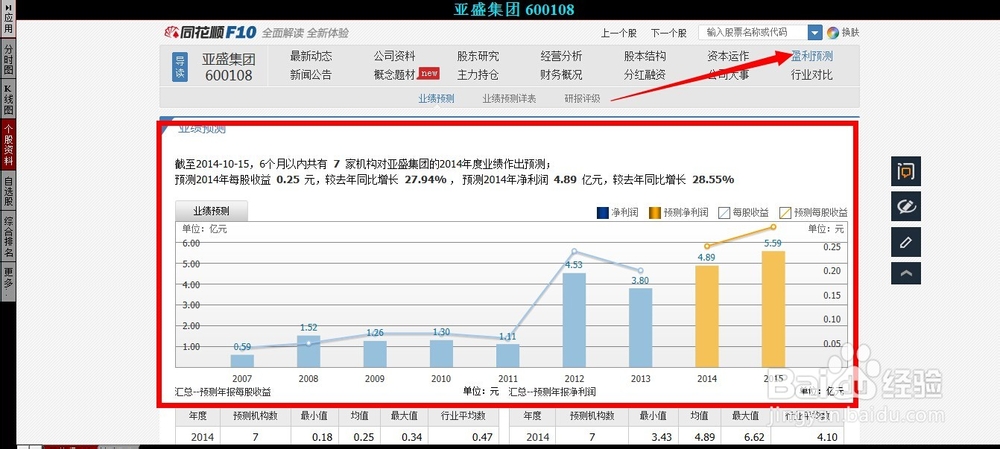Viewport: 1000px width, 449px height.
Task: Toggle the 每股收益 legend checkbox
Action: point(724,212)
